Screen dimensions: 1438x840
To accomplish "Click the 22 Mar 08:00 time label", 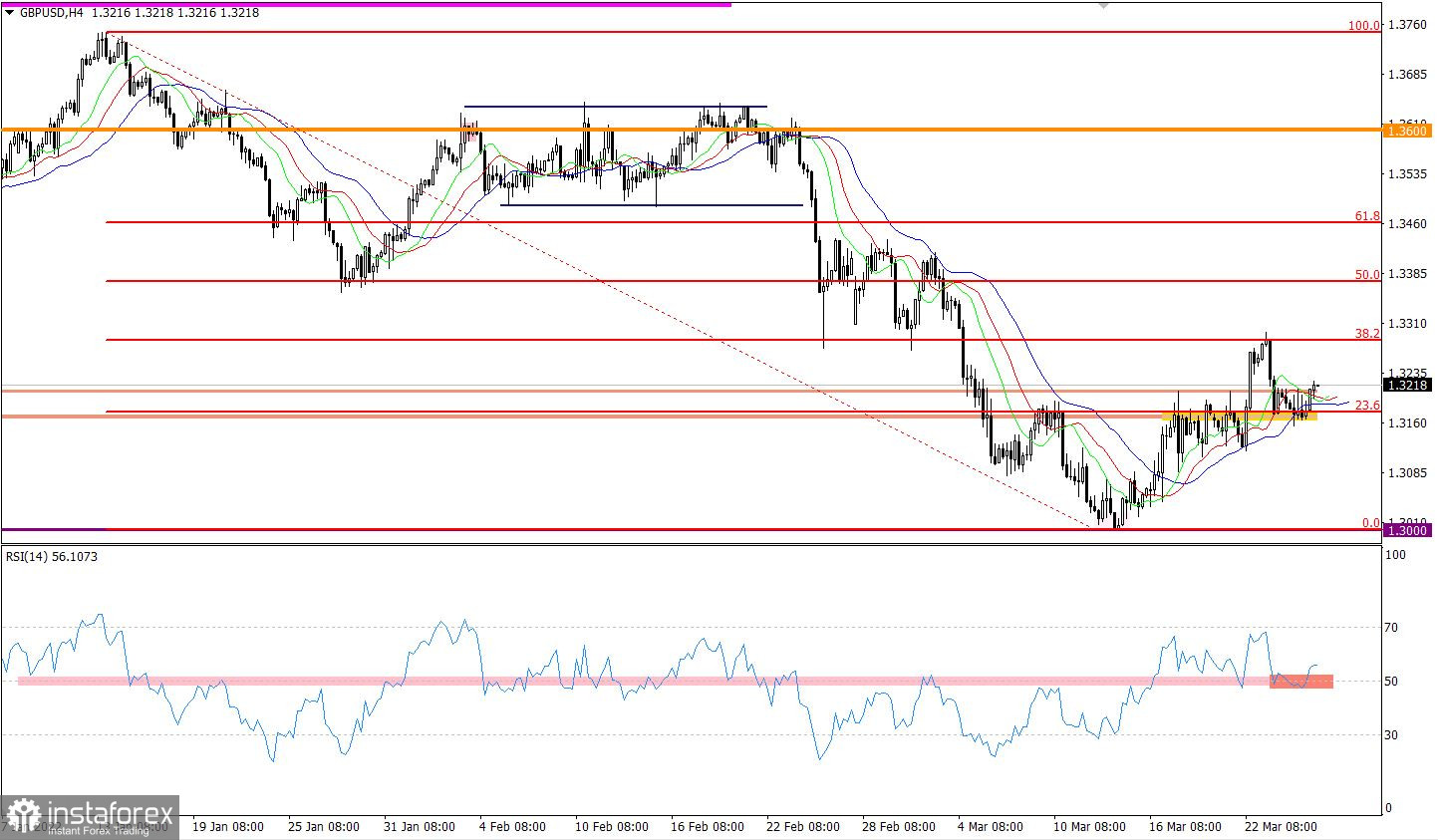I will 1282,827.
